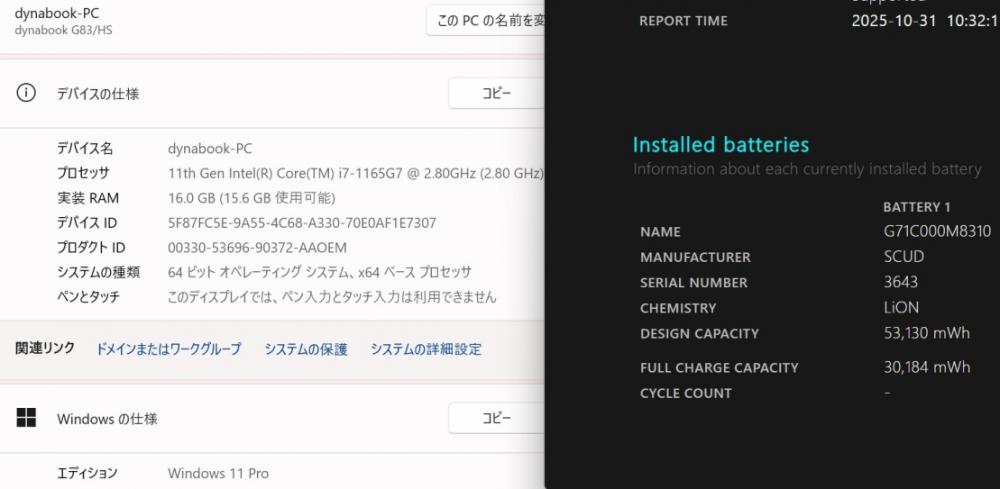Select the dynabook G83/HS model text
The width and height of the screenshot is (1000, 489).
[x=63, y=30]
